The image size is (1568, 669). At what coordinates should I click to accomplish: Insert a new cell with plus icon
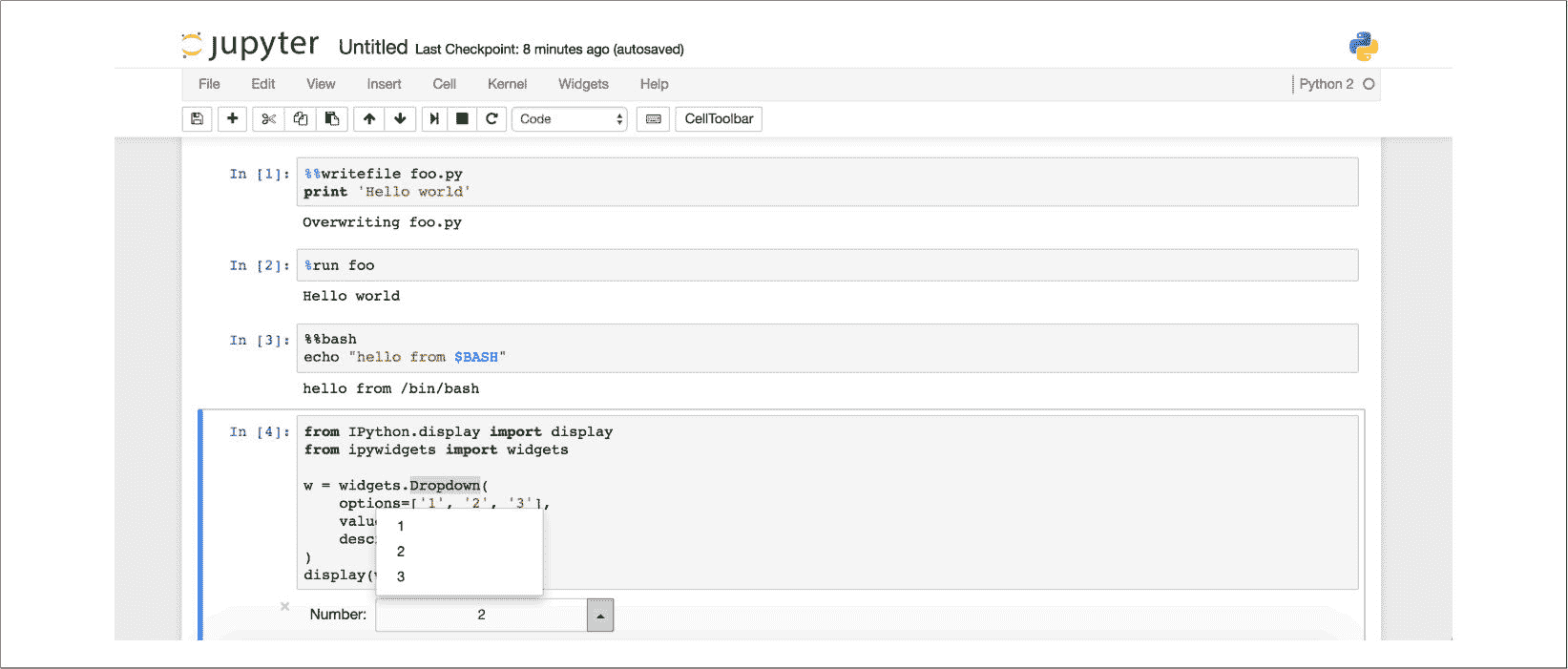[x=232, y=119]
